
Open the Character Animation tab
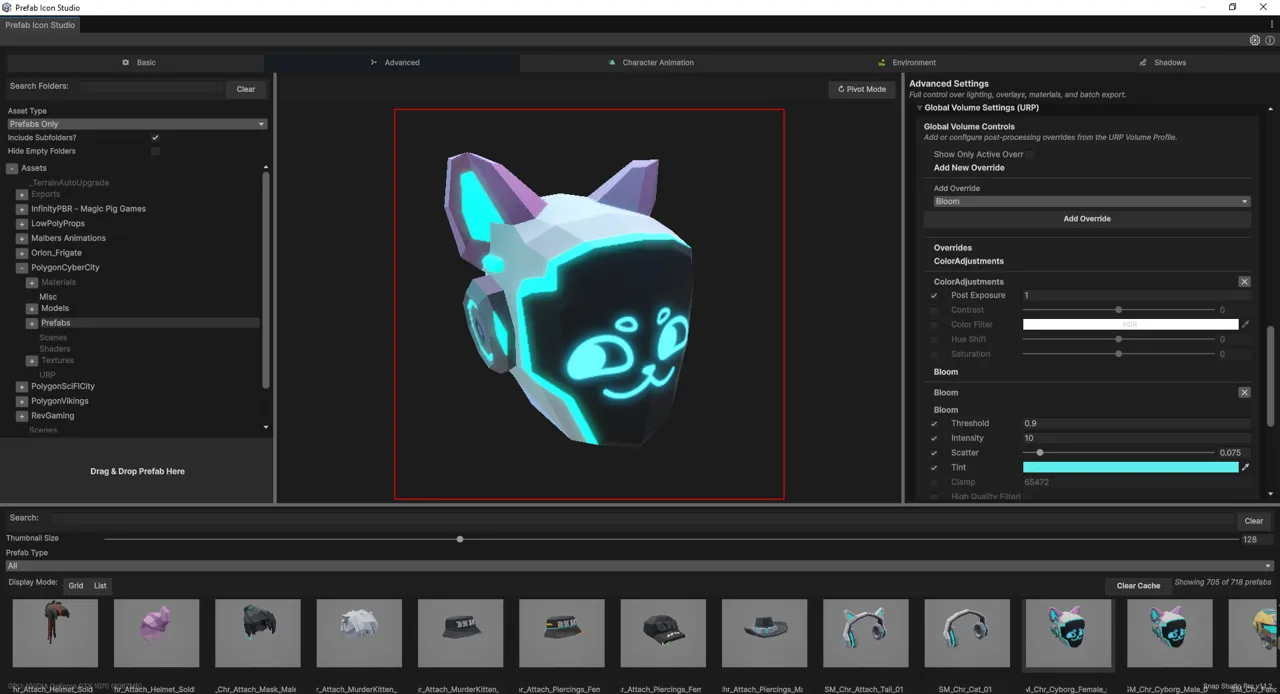point(650,62)
